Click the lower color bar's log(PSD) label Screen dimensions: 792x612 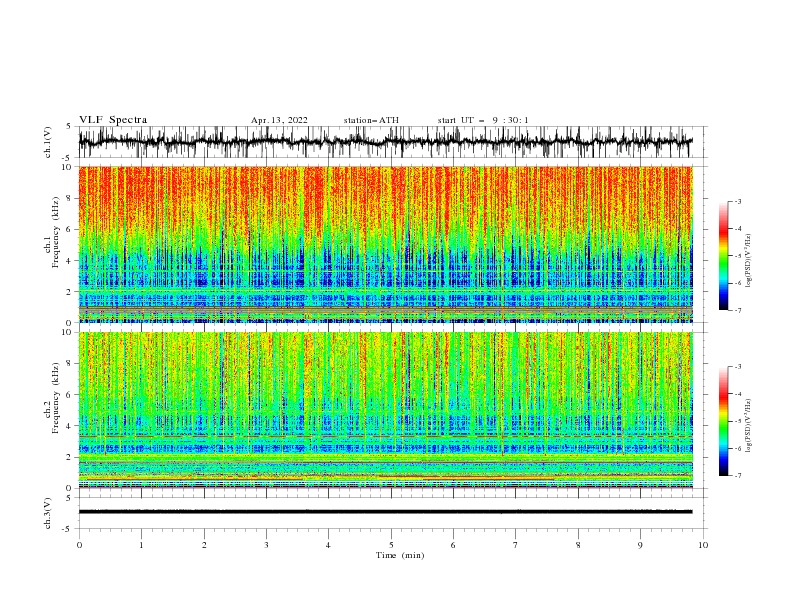tap(749, 426)
